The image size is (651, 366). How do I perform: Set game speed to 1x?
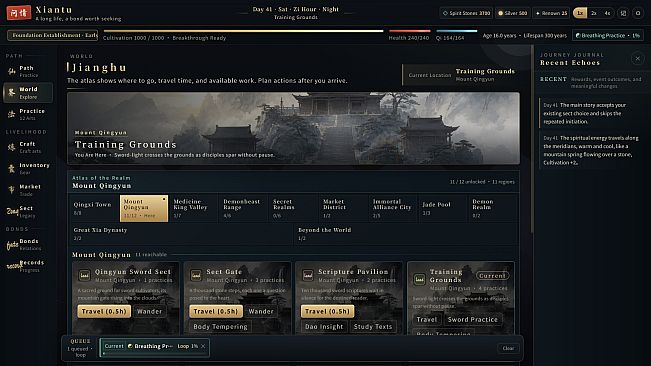pyautogui.click(x=580, y=13)
